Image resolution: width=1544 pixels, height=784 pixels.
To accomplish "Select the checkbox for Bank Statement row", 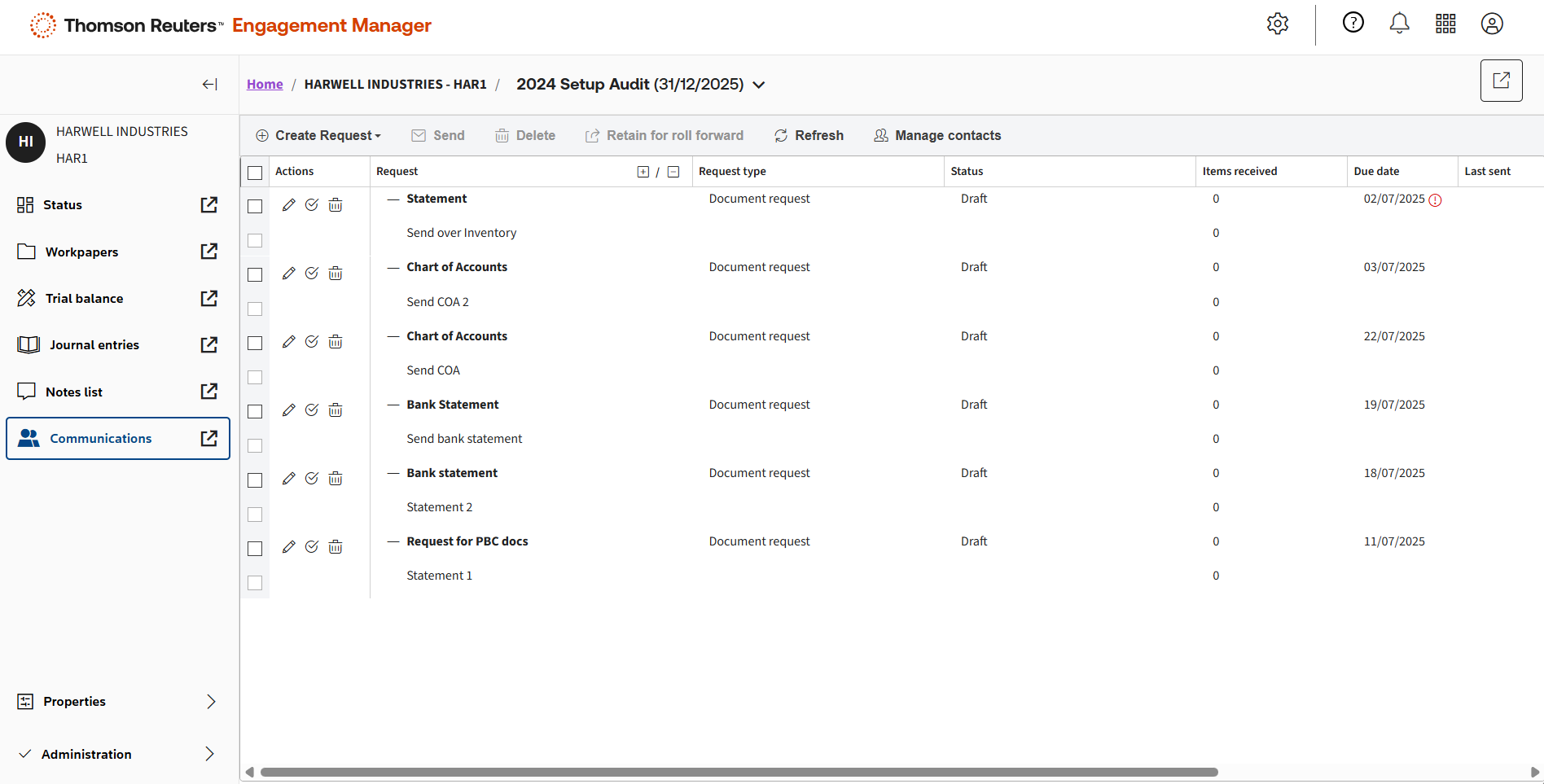I will (255, 412).
